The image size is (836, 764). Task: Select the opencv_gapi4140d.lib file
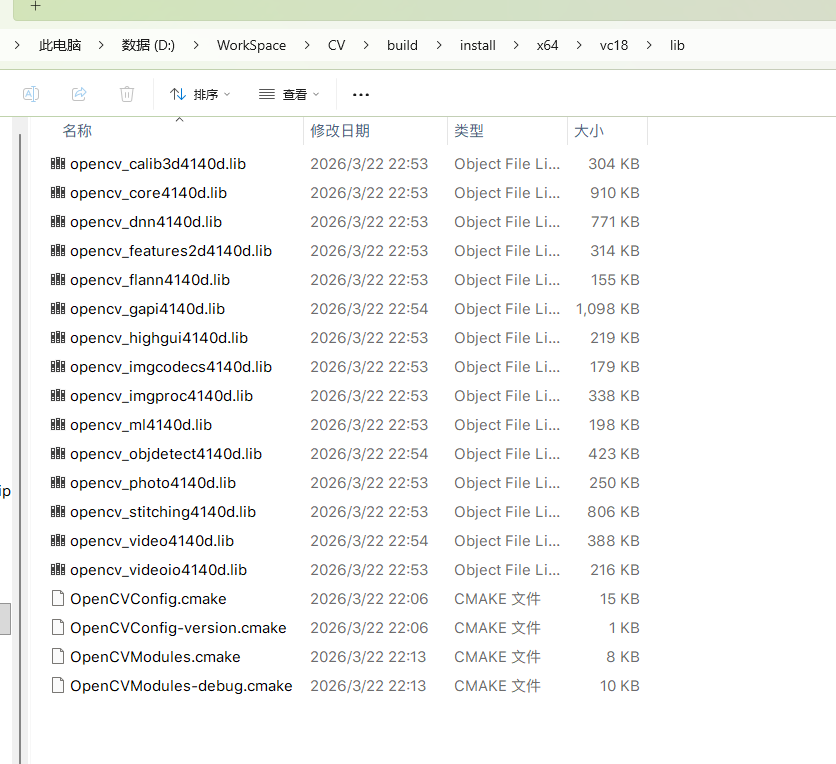pos(147,309)
